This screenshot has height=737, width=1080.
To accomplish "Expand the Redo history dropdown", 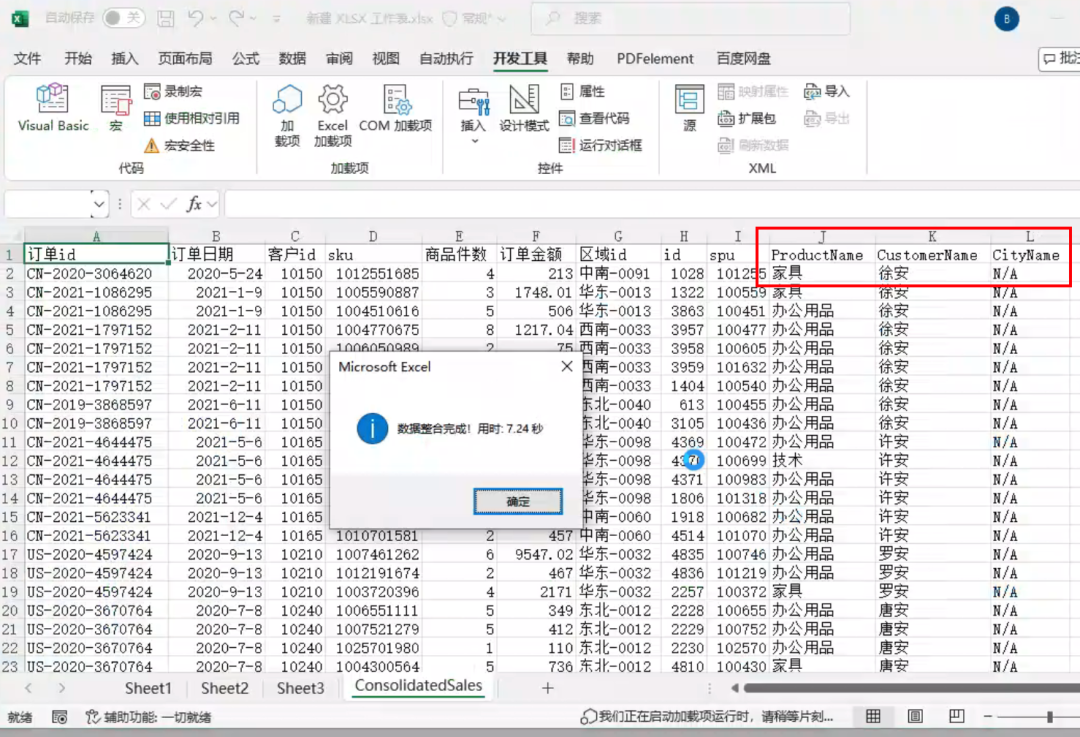I will coord(253,19).
